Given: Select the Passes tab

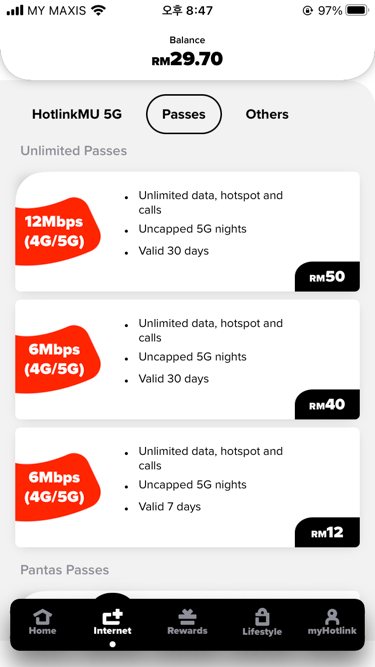Looking at the screenshot, I should (184, 114).
